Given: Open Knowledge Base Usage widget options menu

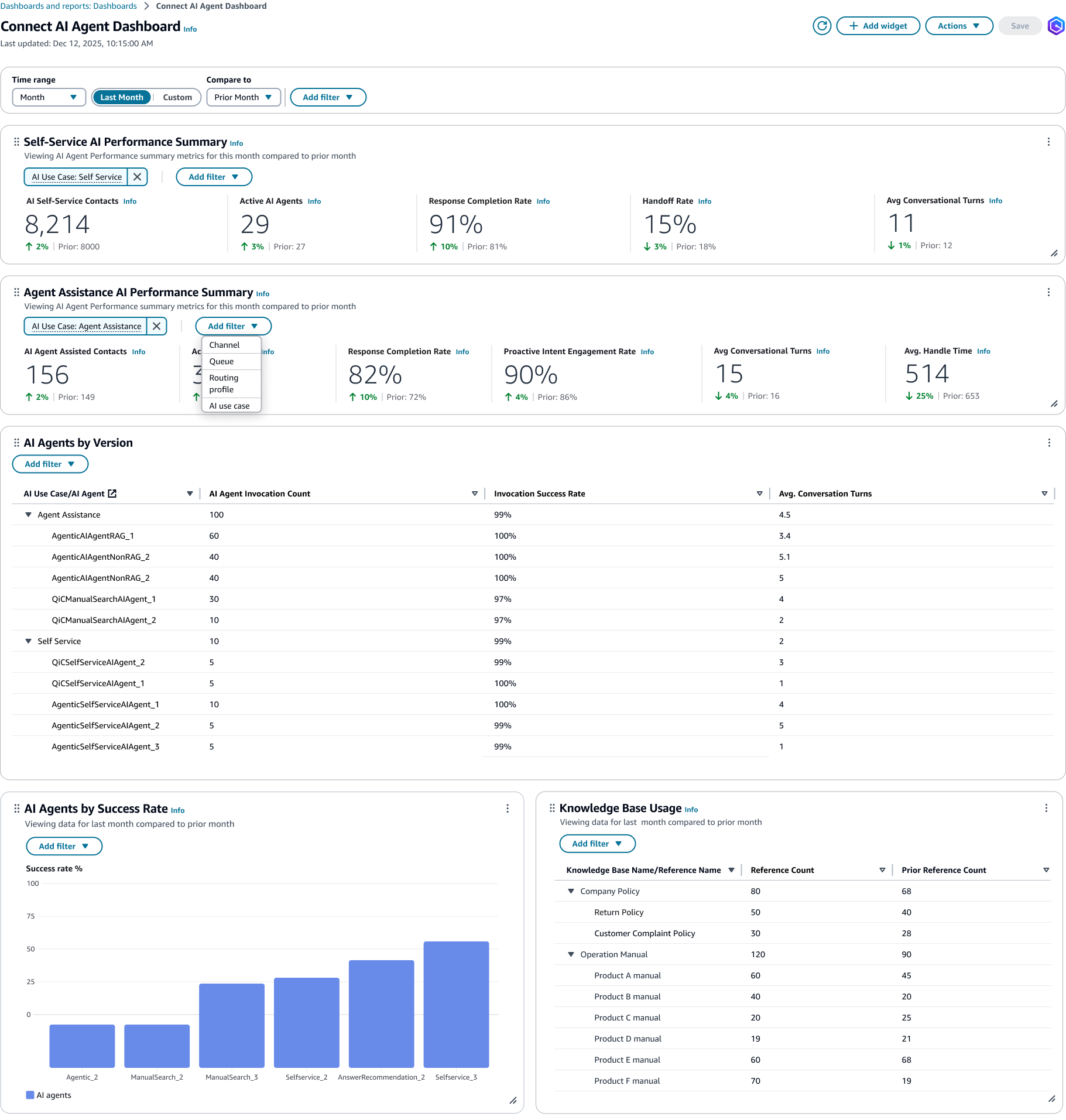Looking at the screenshot, I should (x=1046, y=808).
